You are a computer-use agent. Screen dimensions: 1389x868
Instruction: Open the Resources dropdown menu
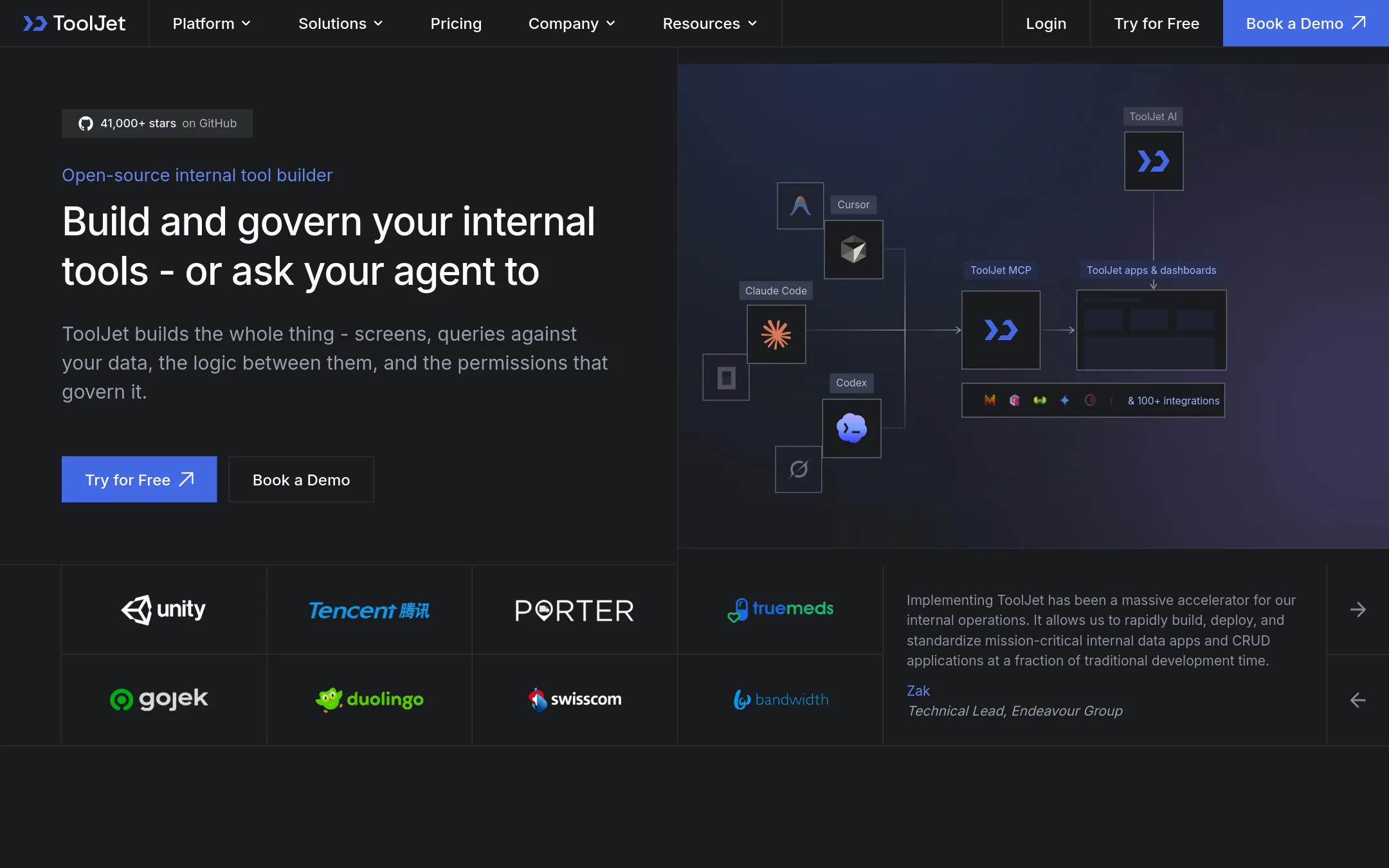pyautogui.click(x=710, y=23)
